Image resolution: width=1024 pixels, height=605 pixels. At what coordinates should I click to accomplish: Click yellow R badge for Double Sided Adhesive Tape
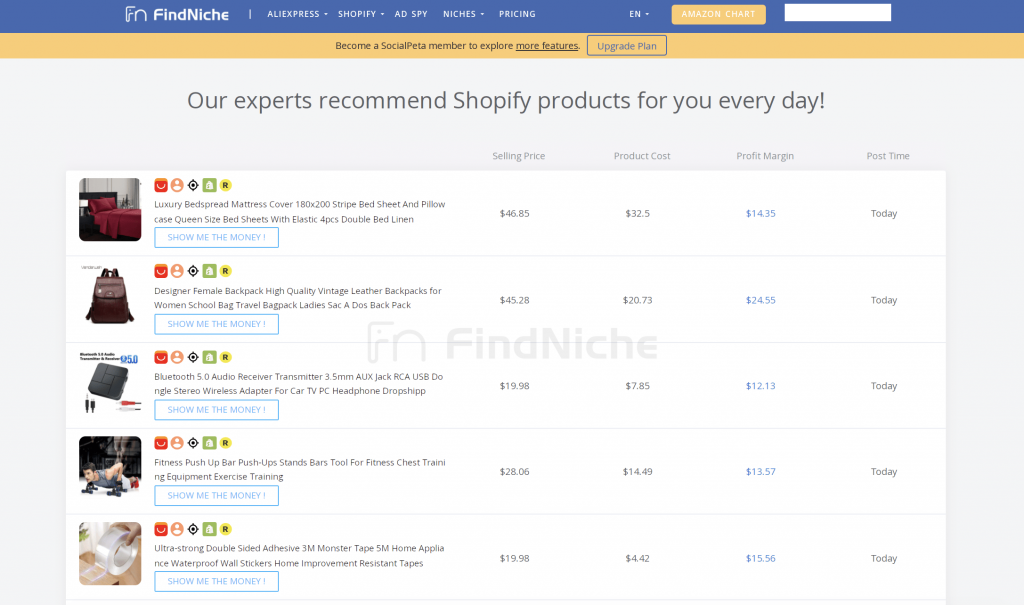(225, 529)
